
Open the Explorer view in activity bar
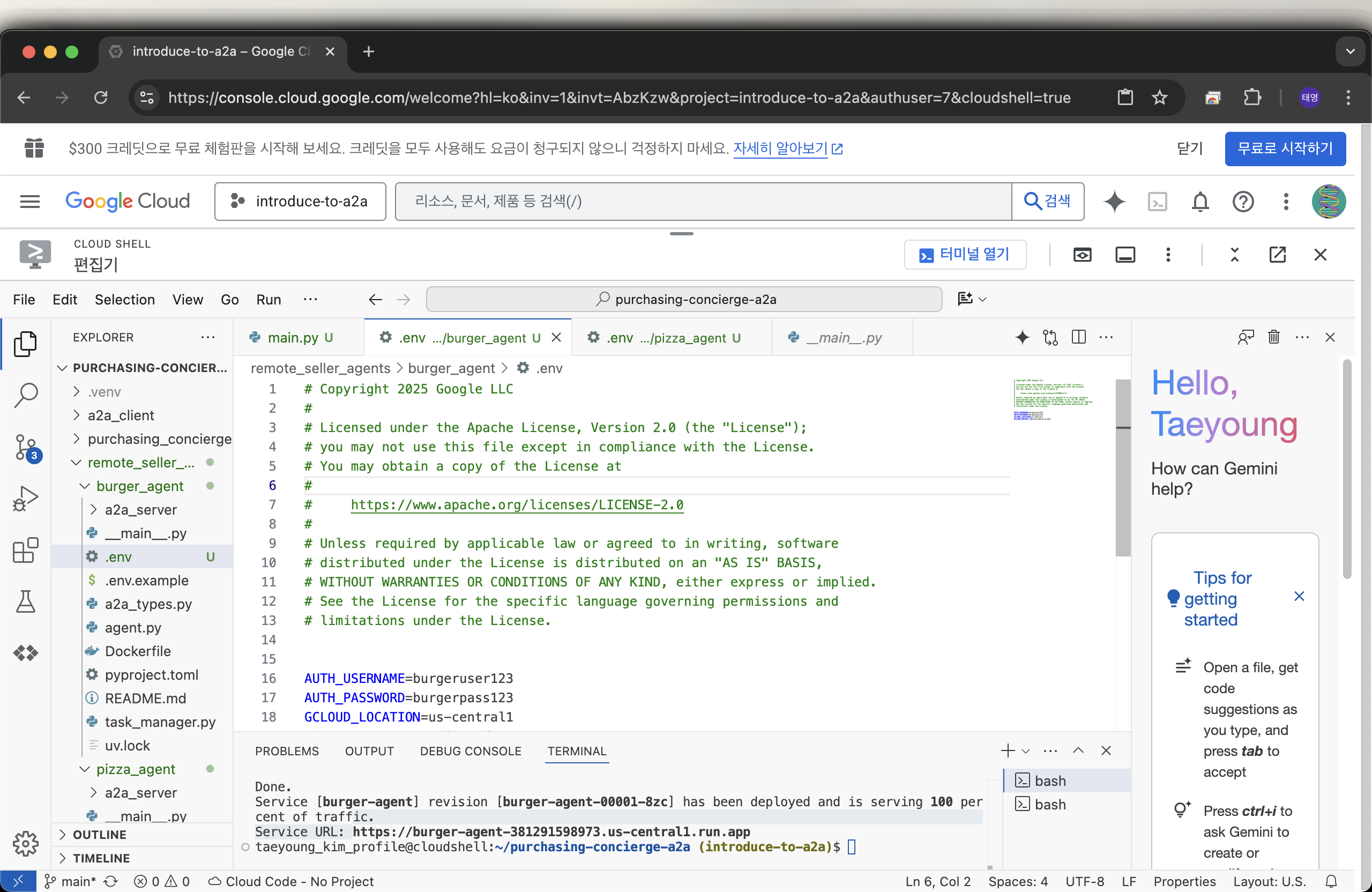click(25, 343)
